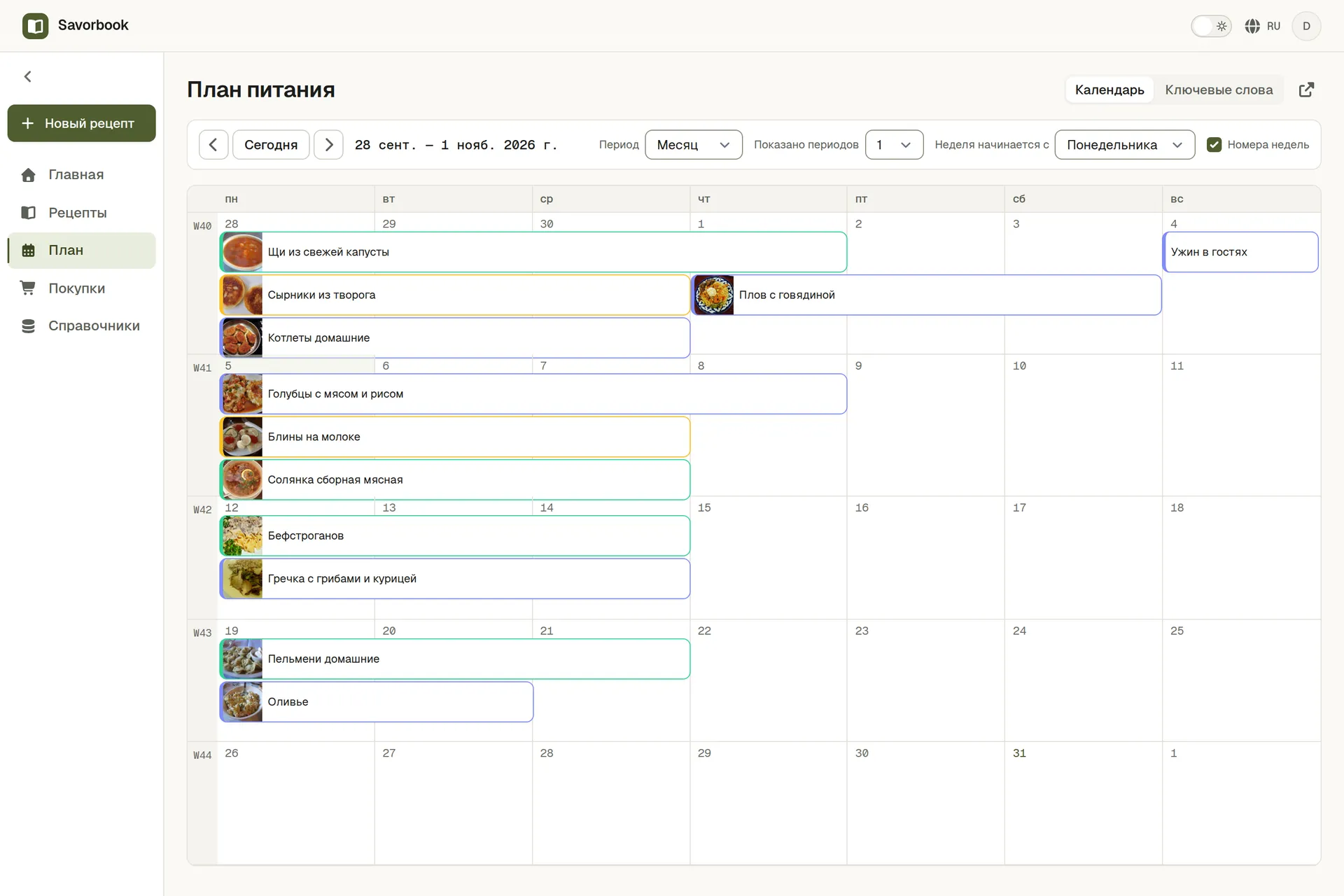1344x896 pixels.
Task: Click Сырники из творога thumbnail
Action: tap(242, 295)
